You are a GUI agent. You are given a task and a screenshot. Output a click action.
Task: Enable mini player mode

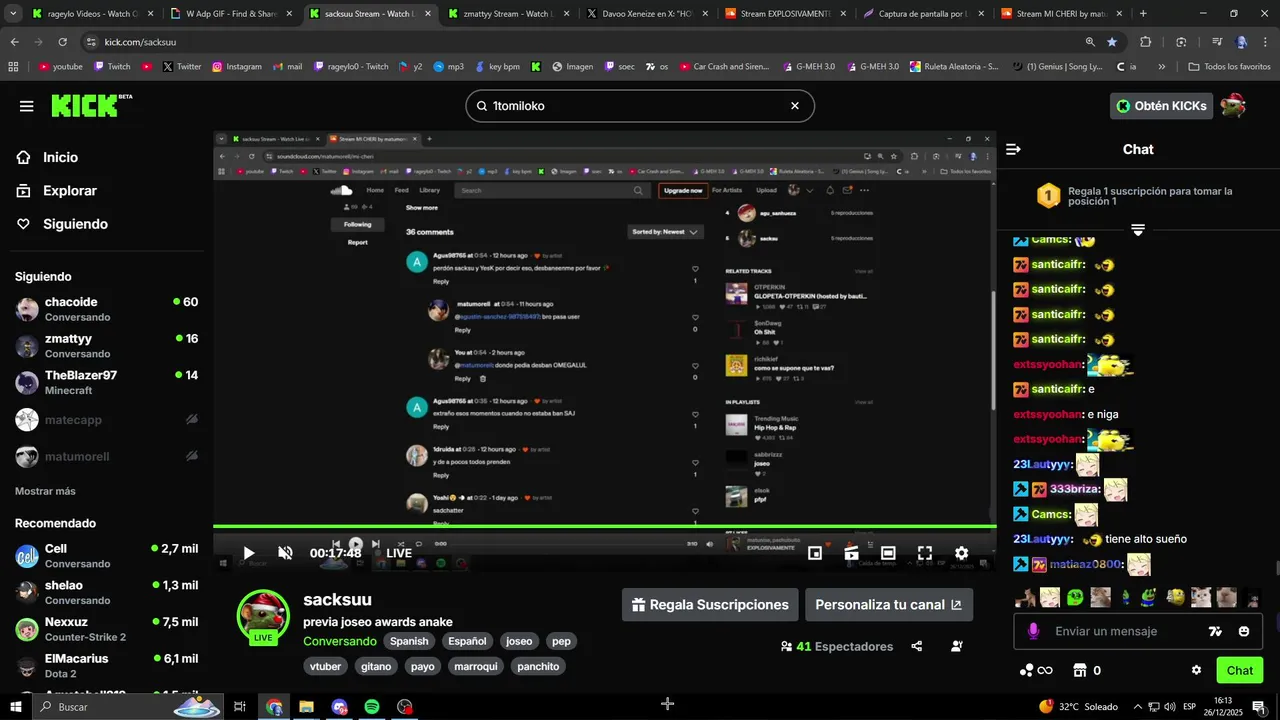(815, 553)
